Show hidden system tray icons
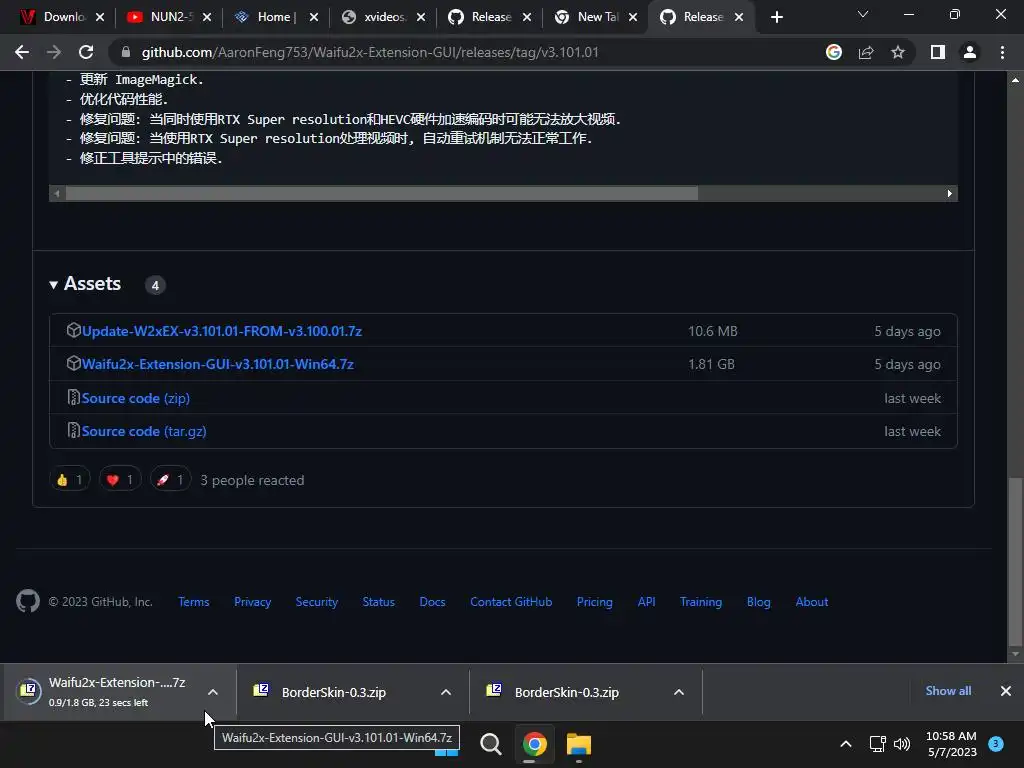 click(x=846, y=744)
